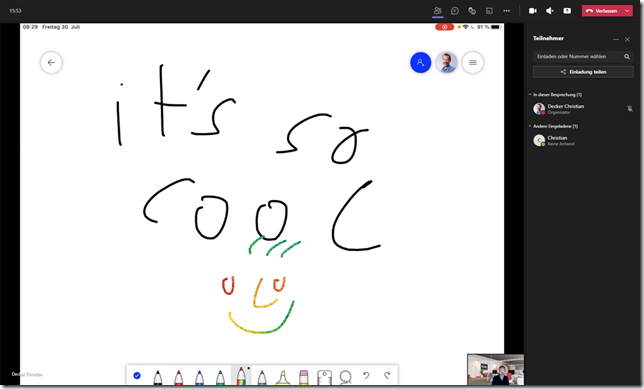Select the rainbow pen tool
This screenshot has width=644, height=389.
(241, 376)
